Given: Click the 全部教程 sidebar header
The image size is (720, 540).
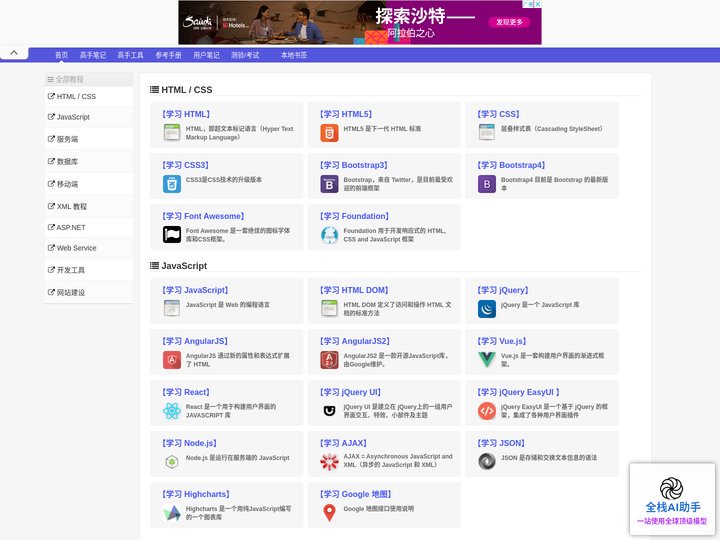Looking at the screenshot, I should [x=89, y=79].
